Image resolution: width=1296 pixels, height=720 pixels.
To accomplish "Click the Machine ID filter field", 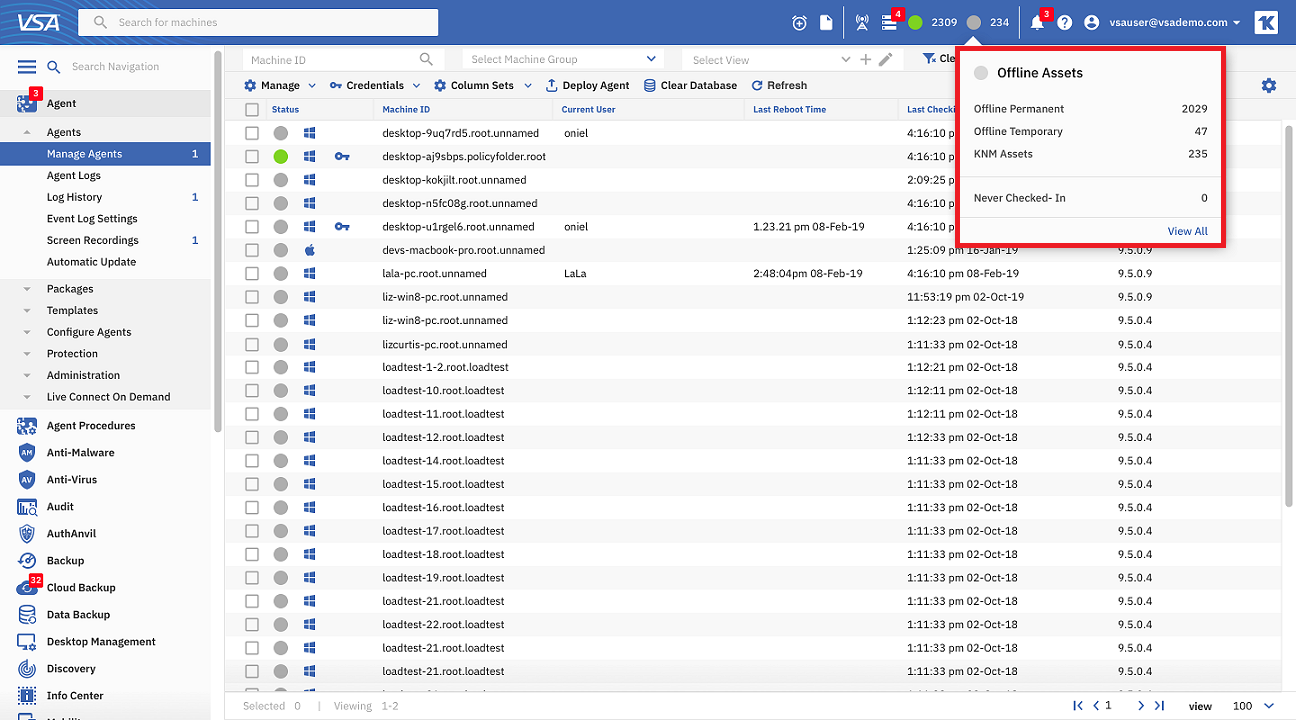I will coord(342,60).
